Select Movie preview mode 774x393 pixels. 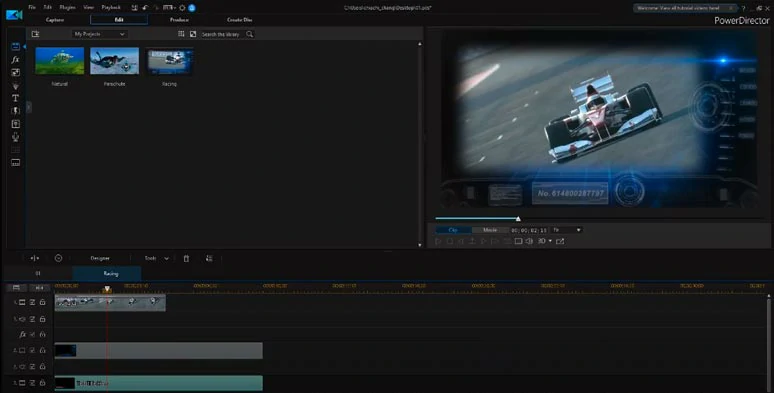tap(490, 230)
